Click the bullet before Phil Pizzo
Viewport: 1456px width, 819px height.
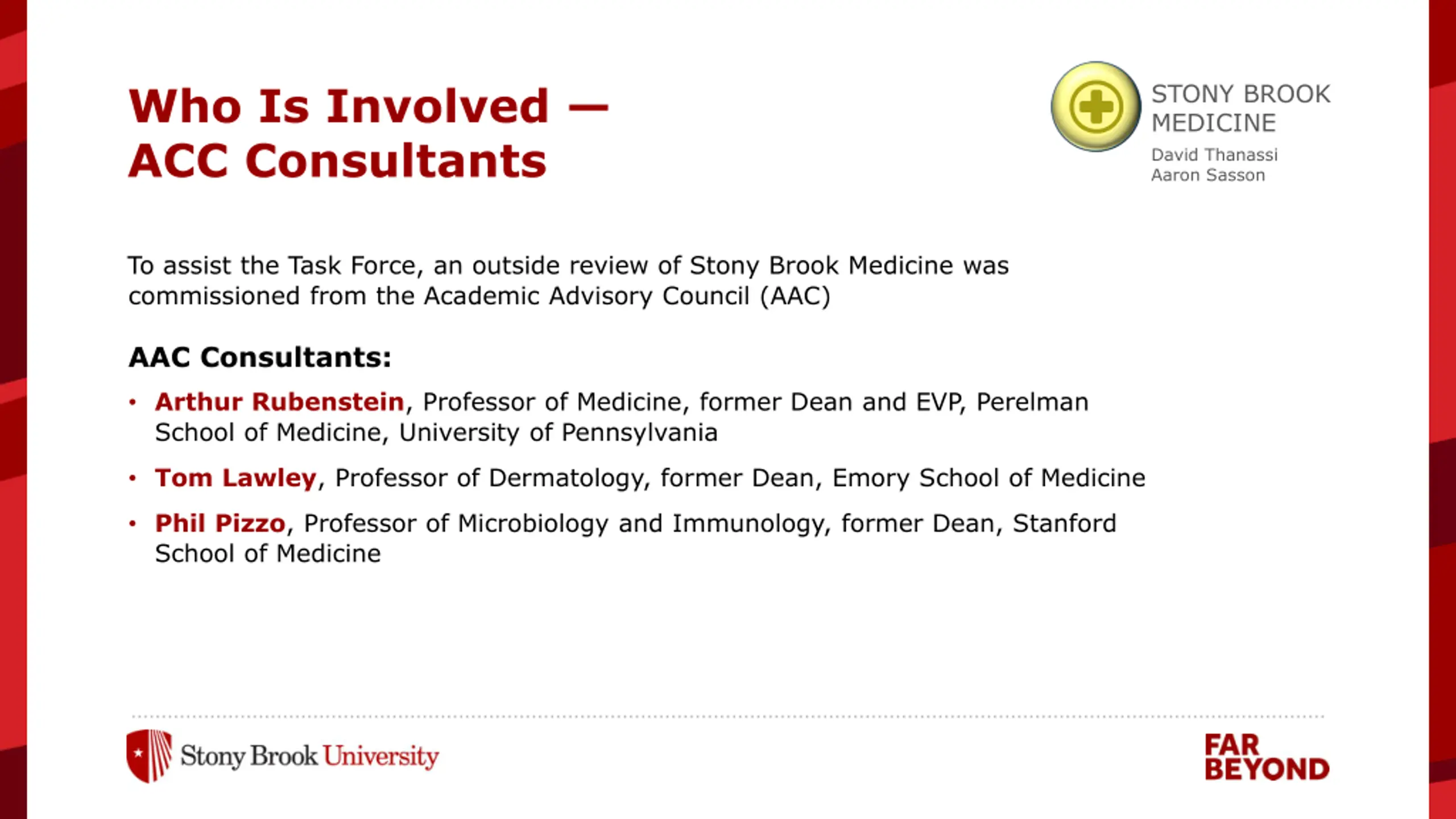(x=133, y=524)
